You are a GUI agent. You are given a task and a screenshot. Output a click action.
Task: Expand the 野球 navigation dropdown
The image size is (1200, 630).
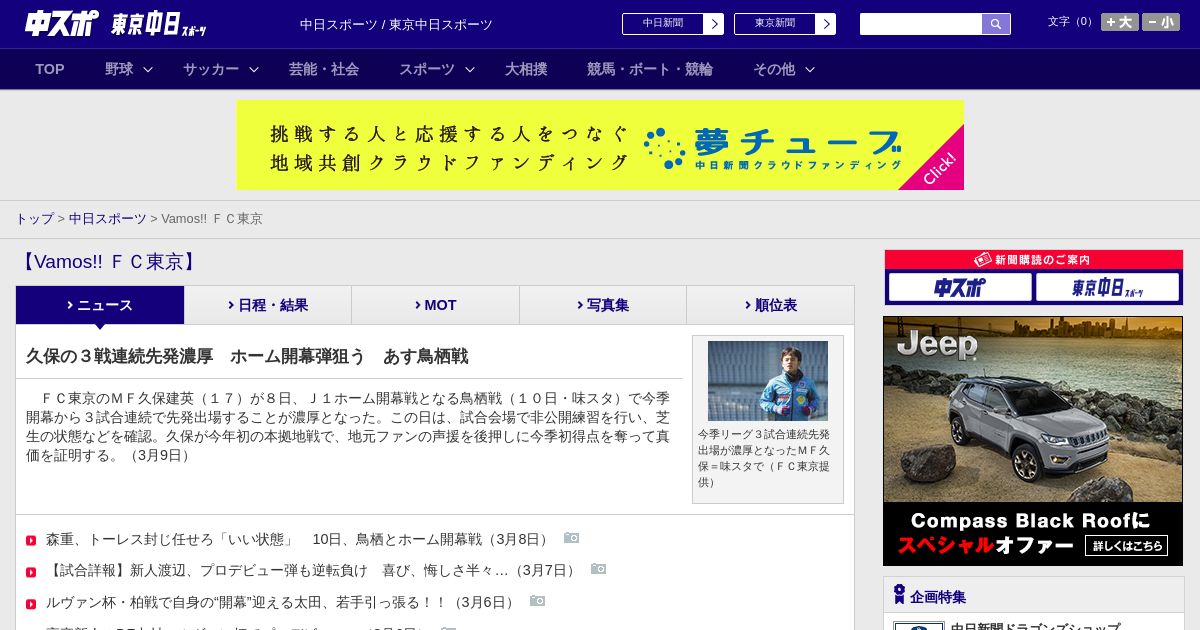pos(129,69)
